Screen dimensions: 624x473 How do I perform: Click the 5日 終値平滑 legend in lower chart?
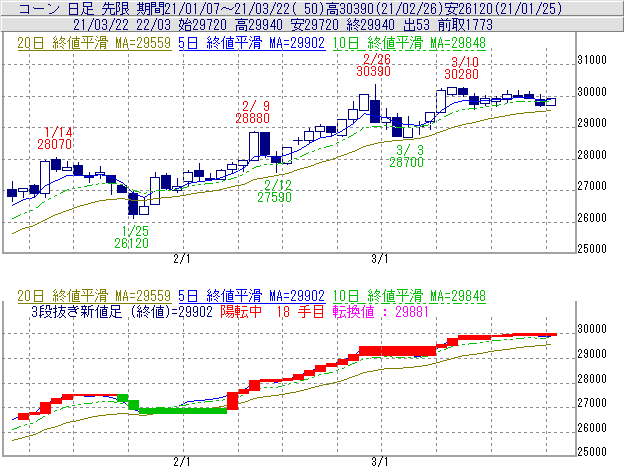pyautogui.click(x=252, y=296)
